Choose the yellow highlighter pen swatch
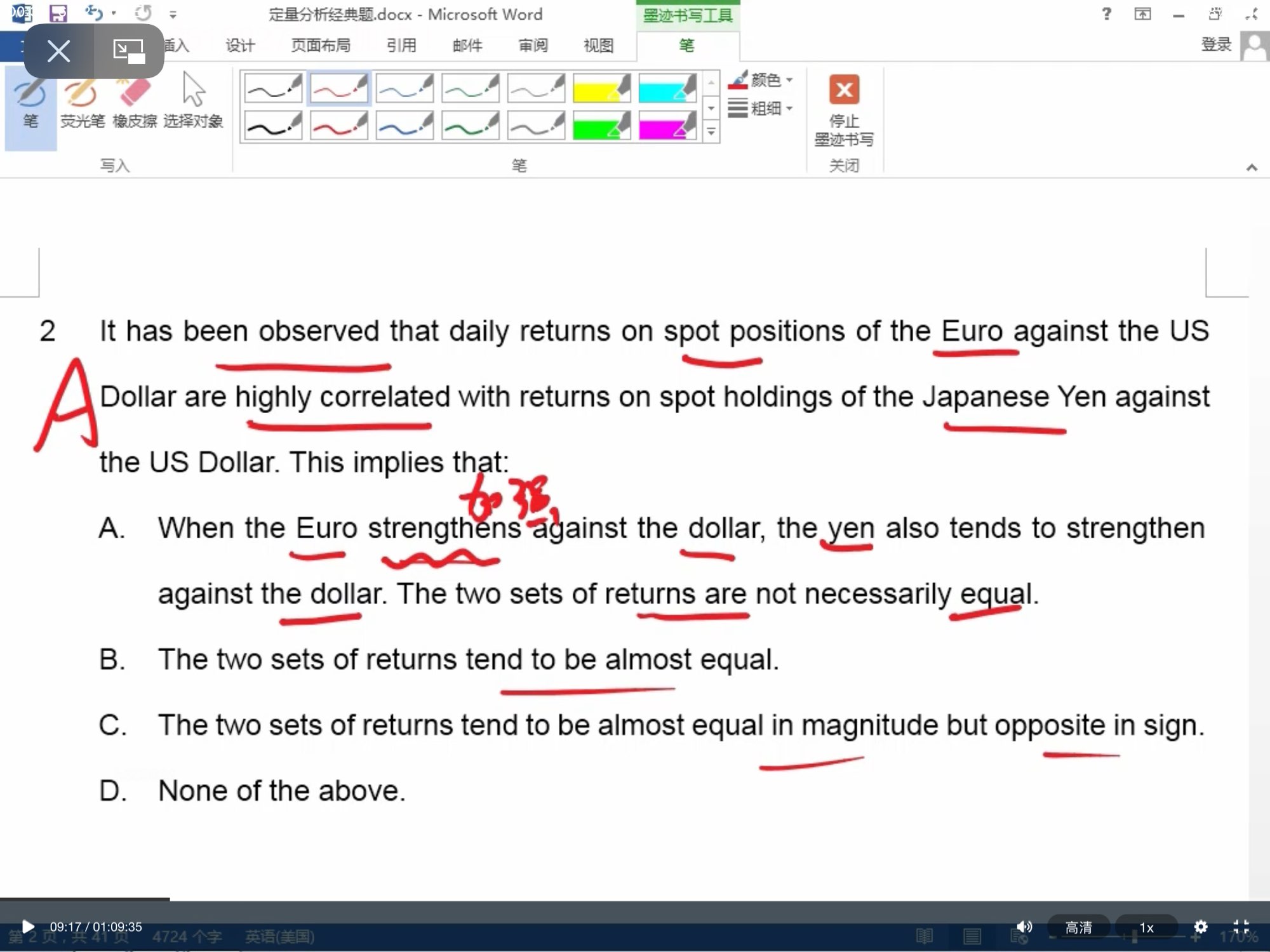This screenshot has width=1270, height=952. pyautogui.click(x=601, y=89)
